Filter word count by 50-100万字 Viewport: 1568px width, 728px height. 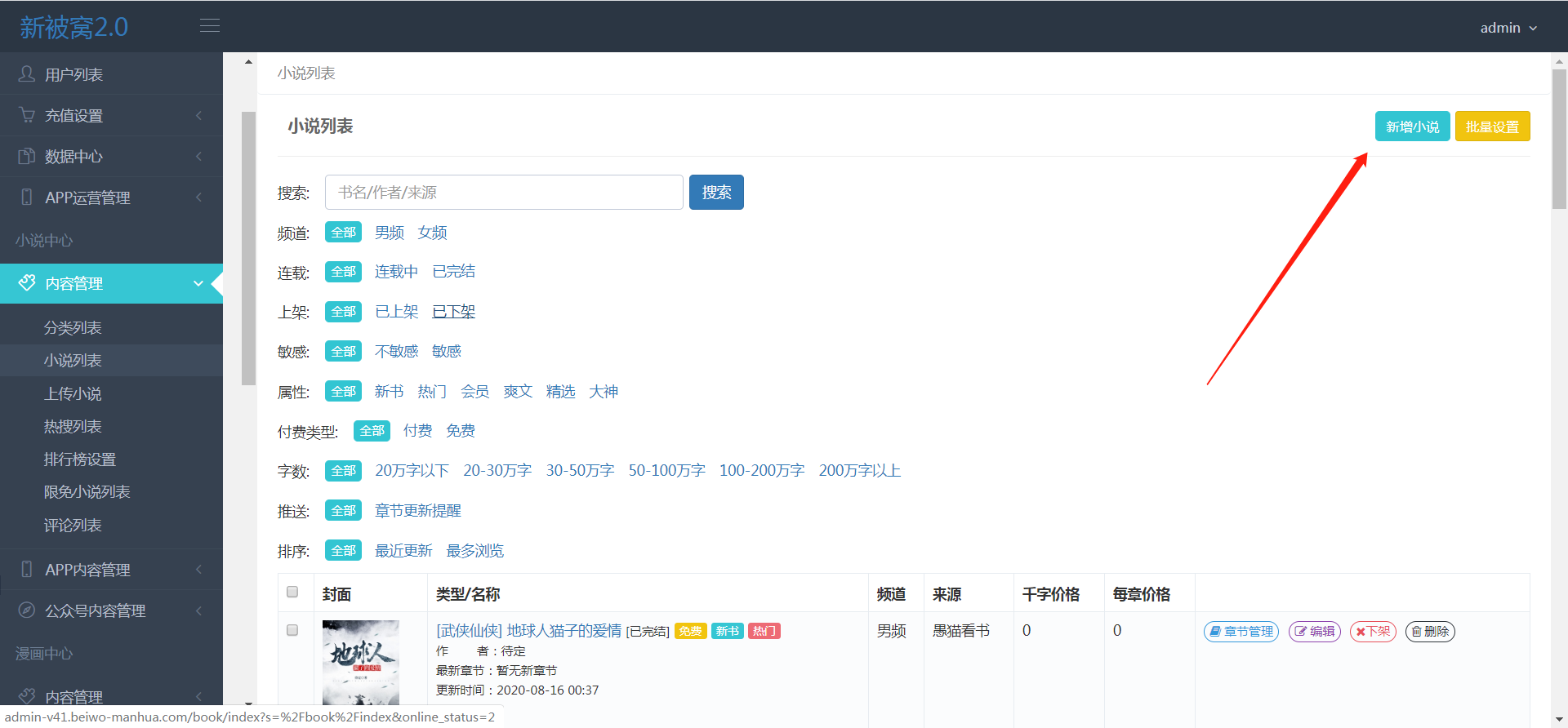pos(667,471)
